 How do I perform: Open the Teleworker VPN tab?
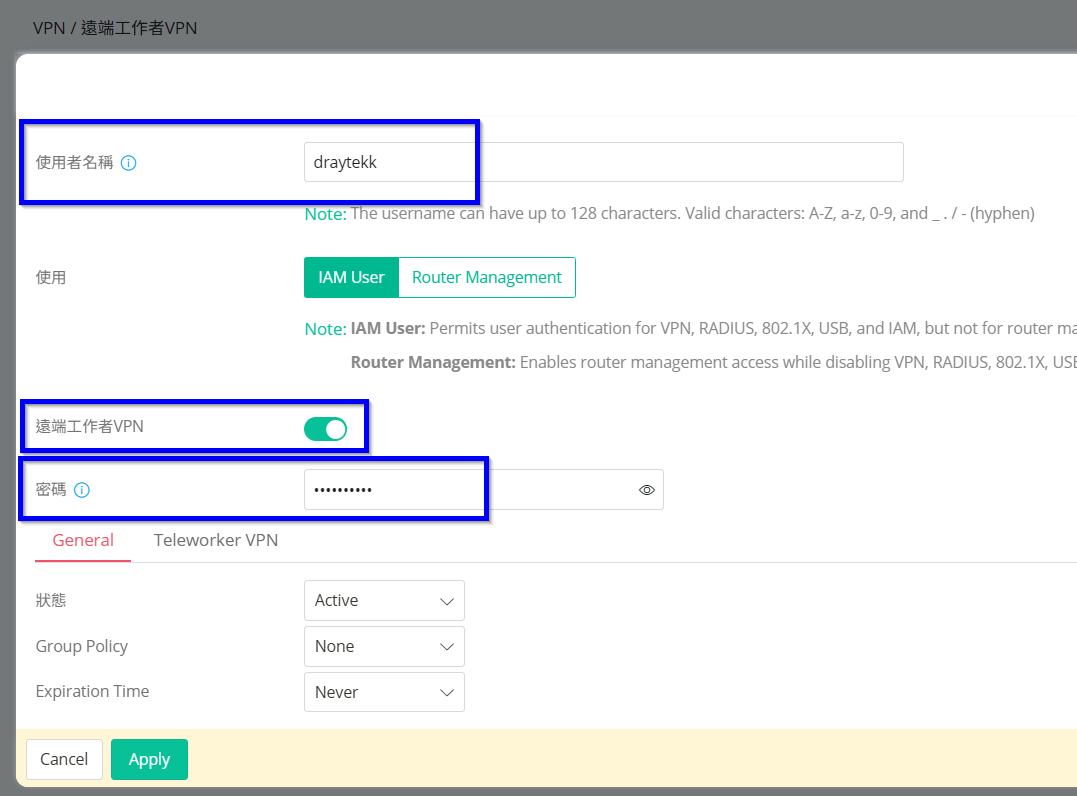click(216, 540)
